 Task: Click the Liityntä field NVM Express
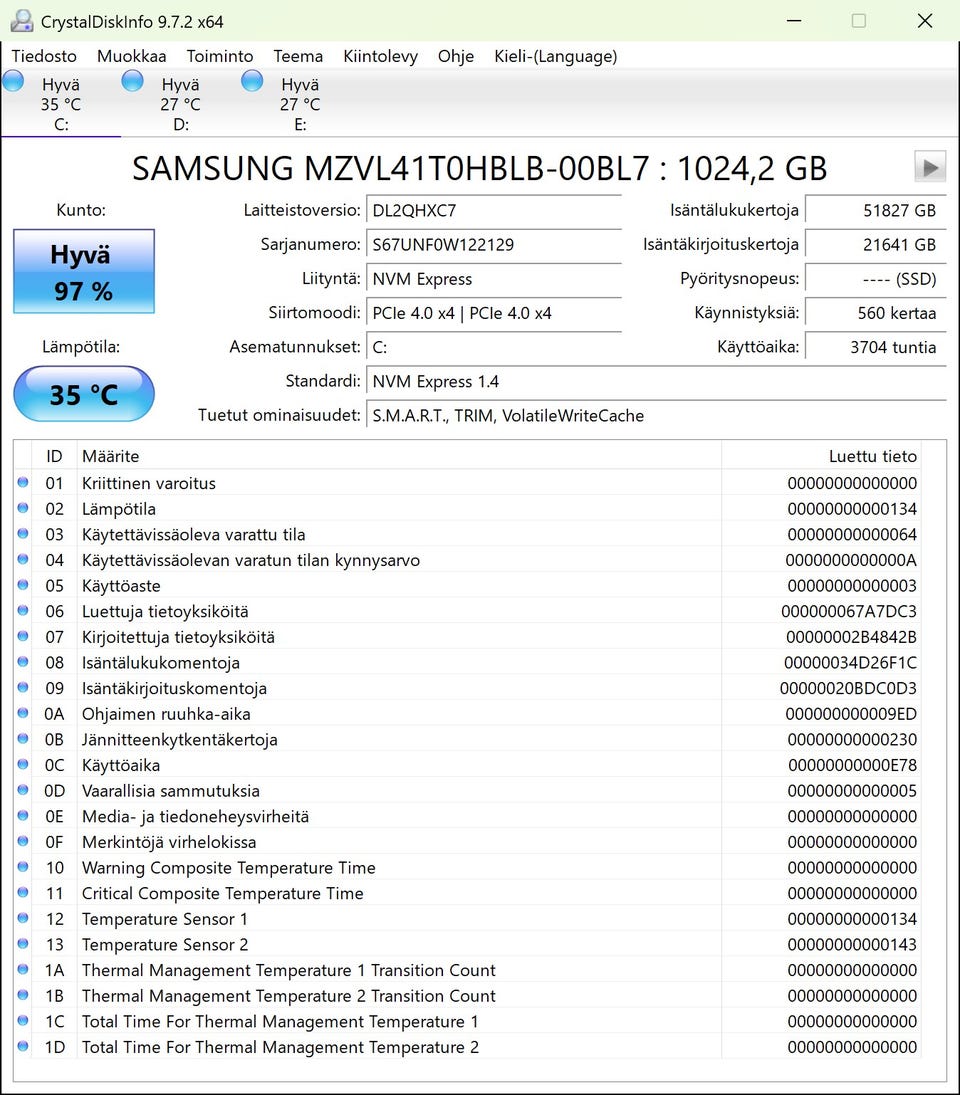pos(494,279)
